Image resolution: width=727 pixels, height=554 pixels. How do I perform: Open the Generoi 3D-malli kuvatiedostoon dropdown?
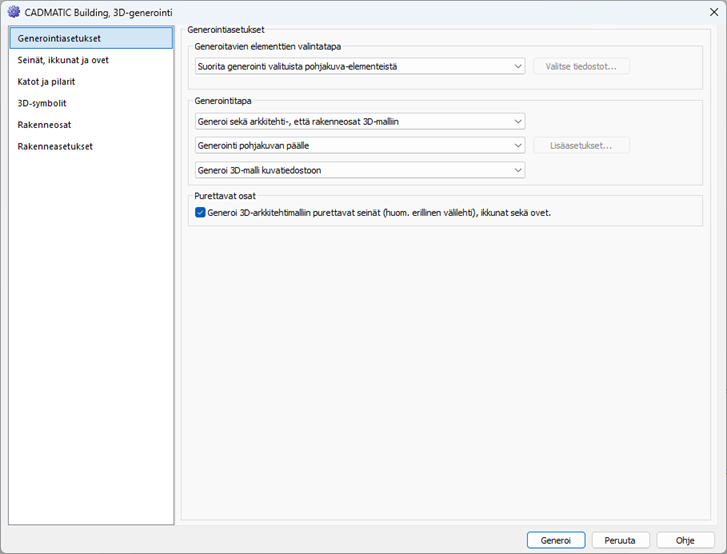click(360, 170)
